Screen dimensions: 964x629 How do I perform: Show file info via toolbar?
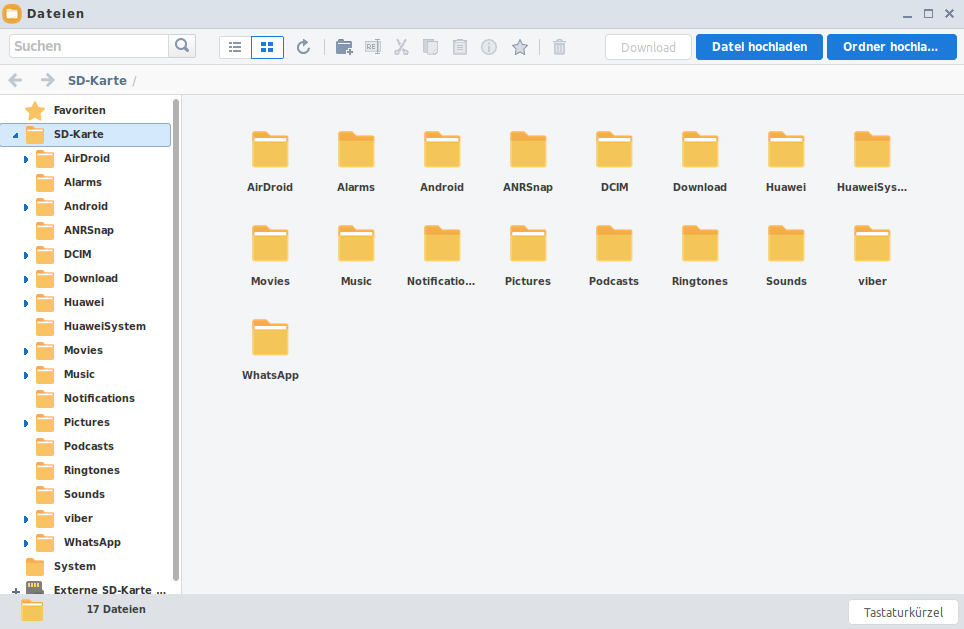(x=489, y=47)
